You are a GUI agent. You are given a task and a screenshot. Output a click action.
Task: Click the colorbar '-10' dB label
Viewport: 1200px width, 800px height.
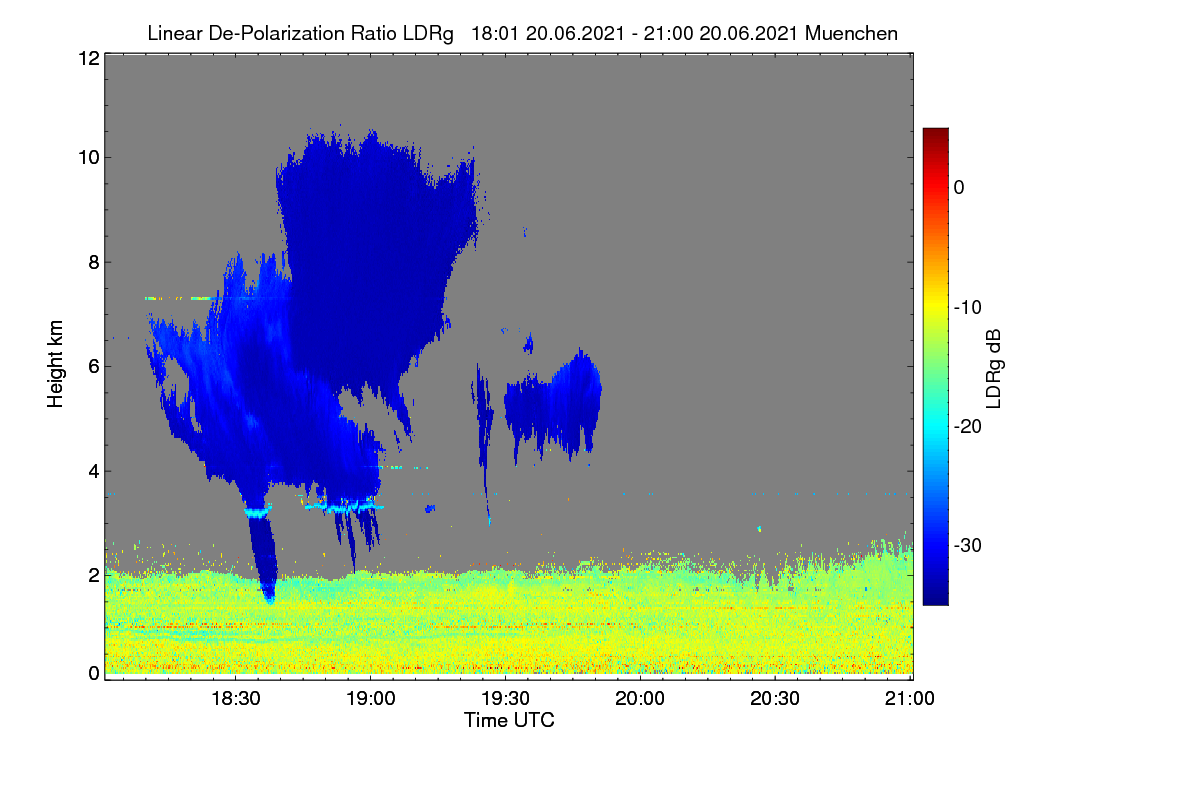click(x=967, y=307)
